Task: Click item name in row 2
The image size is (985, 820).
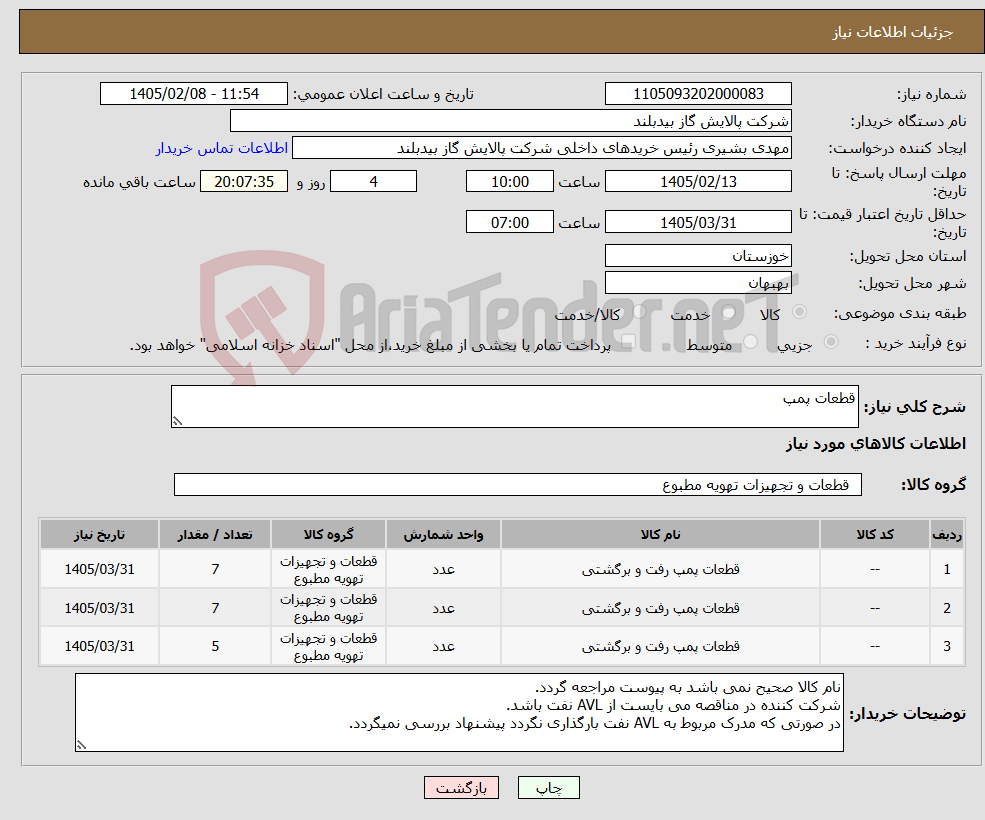Action: [660, 608]
